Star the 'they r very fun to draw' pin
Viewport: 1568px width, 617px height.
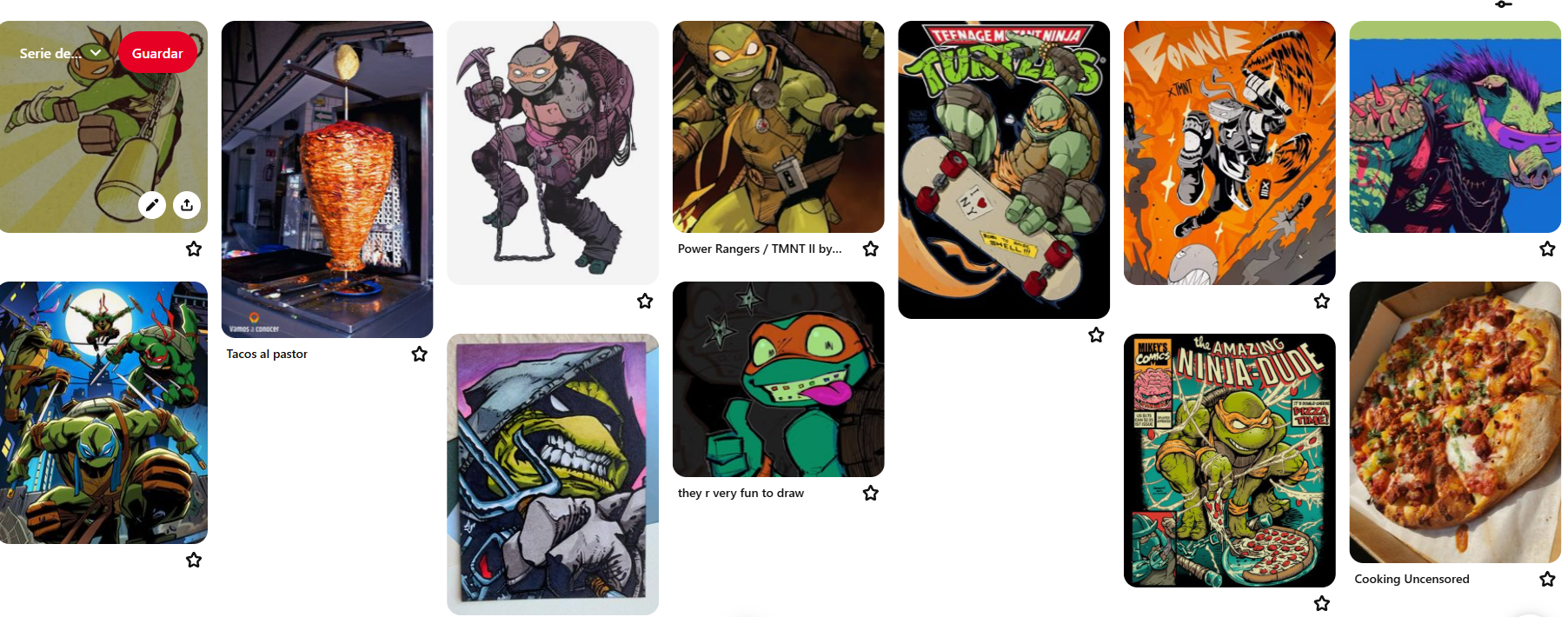point(871,493)
